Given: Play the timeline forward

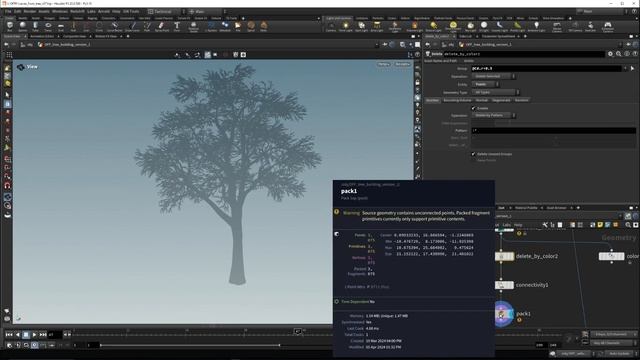Looking at the screenshot, I should click(x=34, y=334).
